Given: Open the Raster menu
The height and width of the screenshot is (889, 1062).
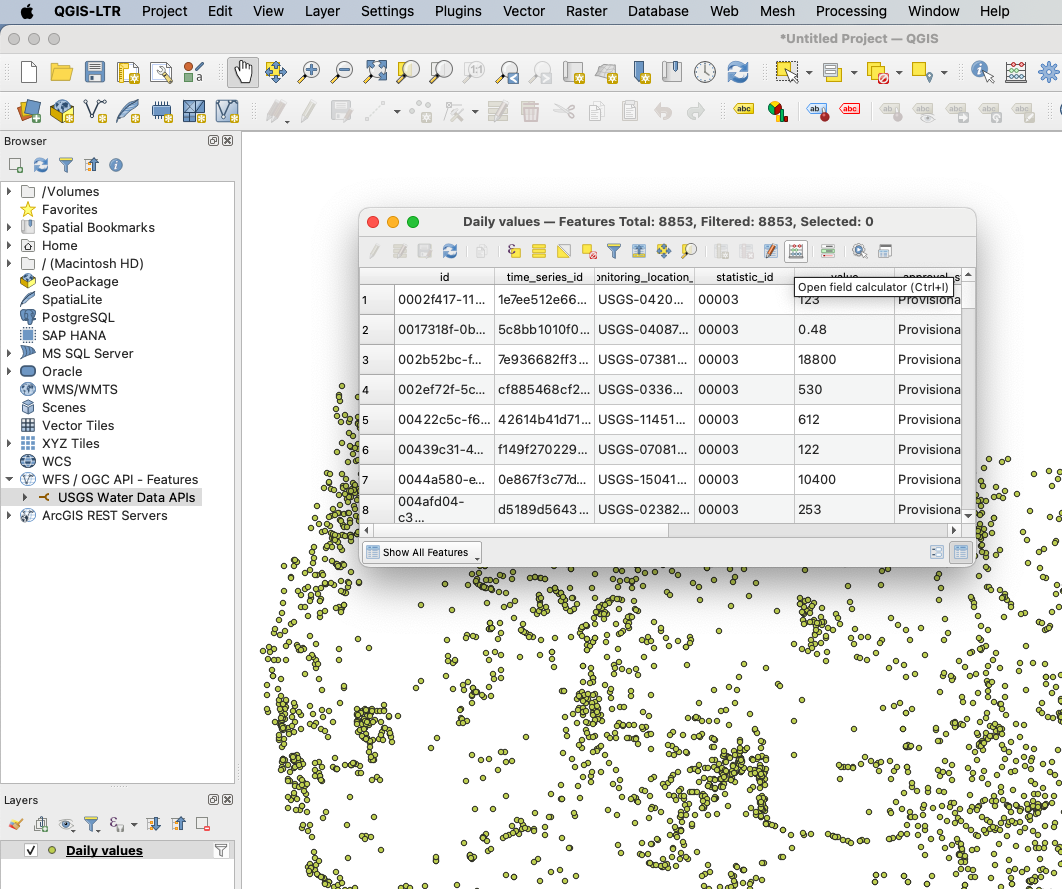Looking at the screenshot, I should [x=587, y=12].
